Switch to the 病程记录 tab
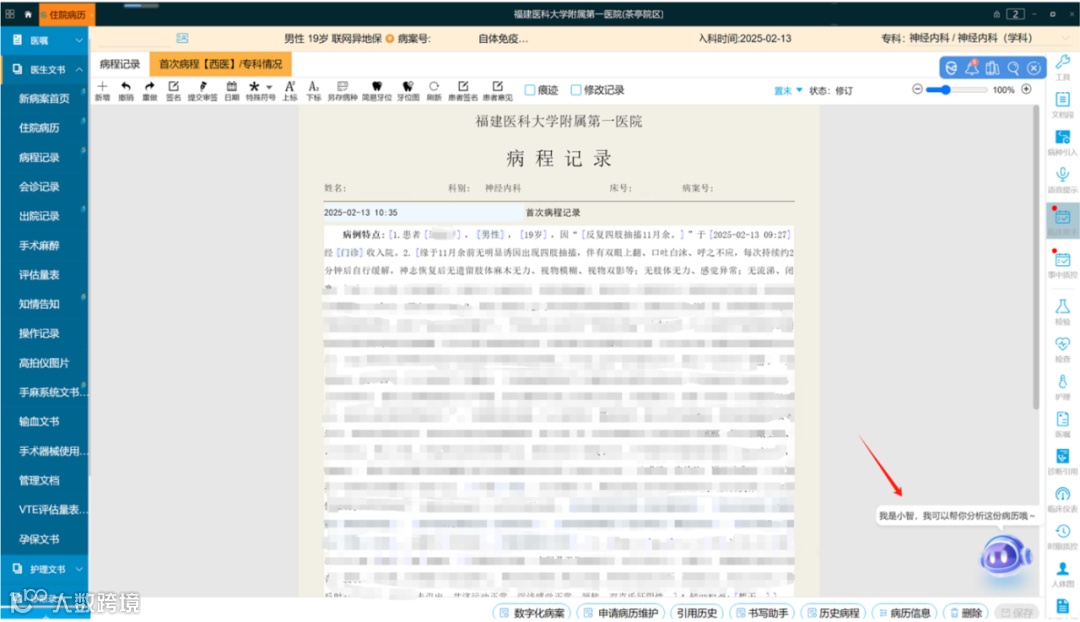Viewport: 1080px width, 622px height. (119, 64)
